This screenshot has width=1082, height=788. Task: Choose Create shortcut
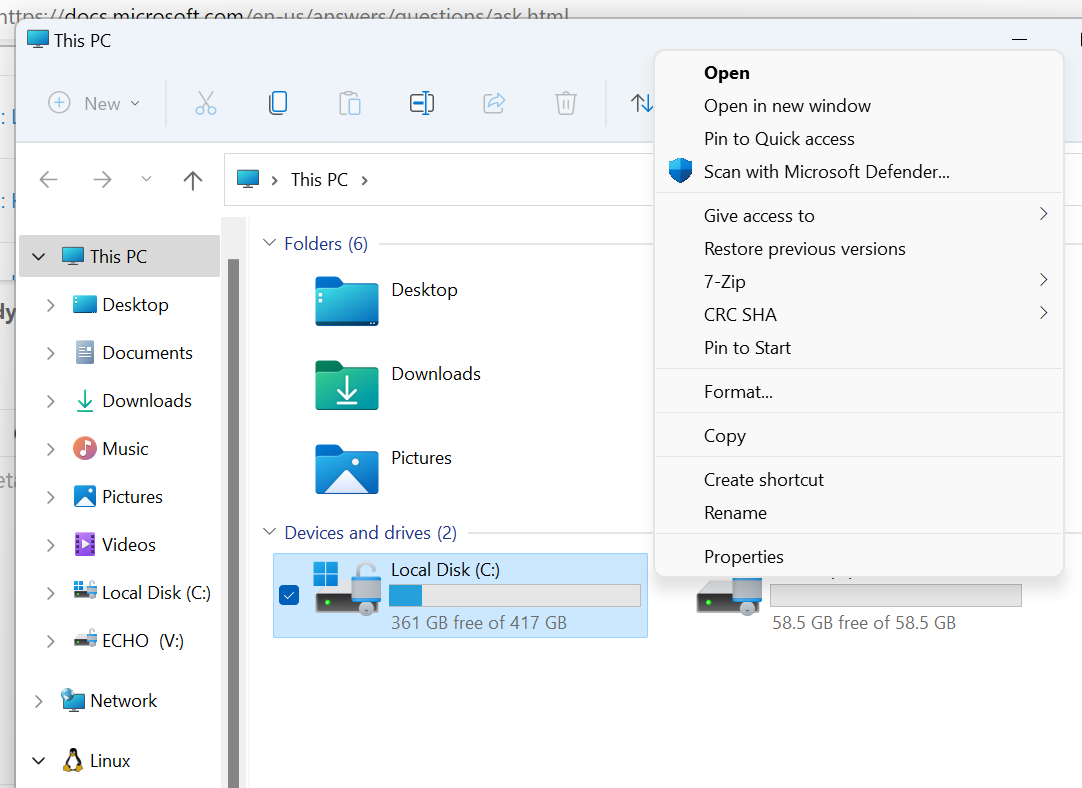pyautogui.click(x=858, y=480)
